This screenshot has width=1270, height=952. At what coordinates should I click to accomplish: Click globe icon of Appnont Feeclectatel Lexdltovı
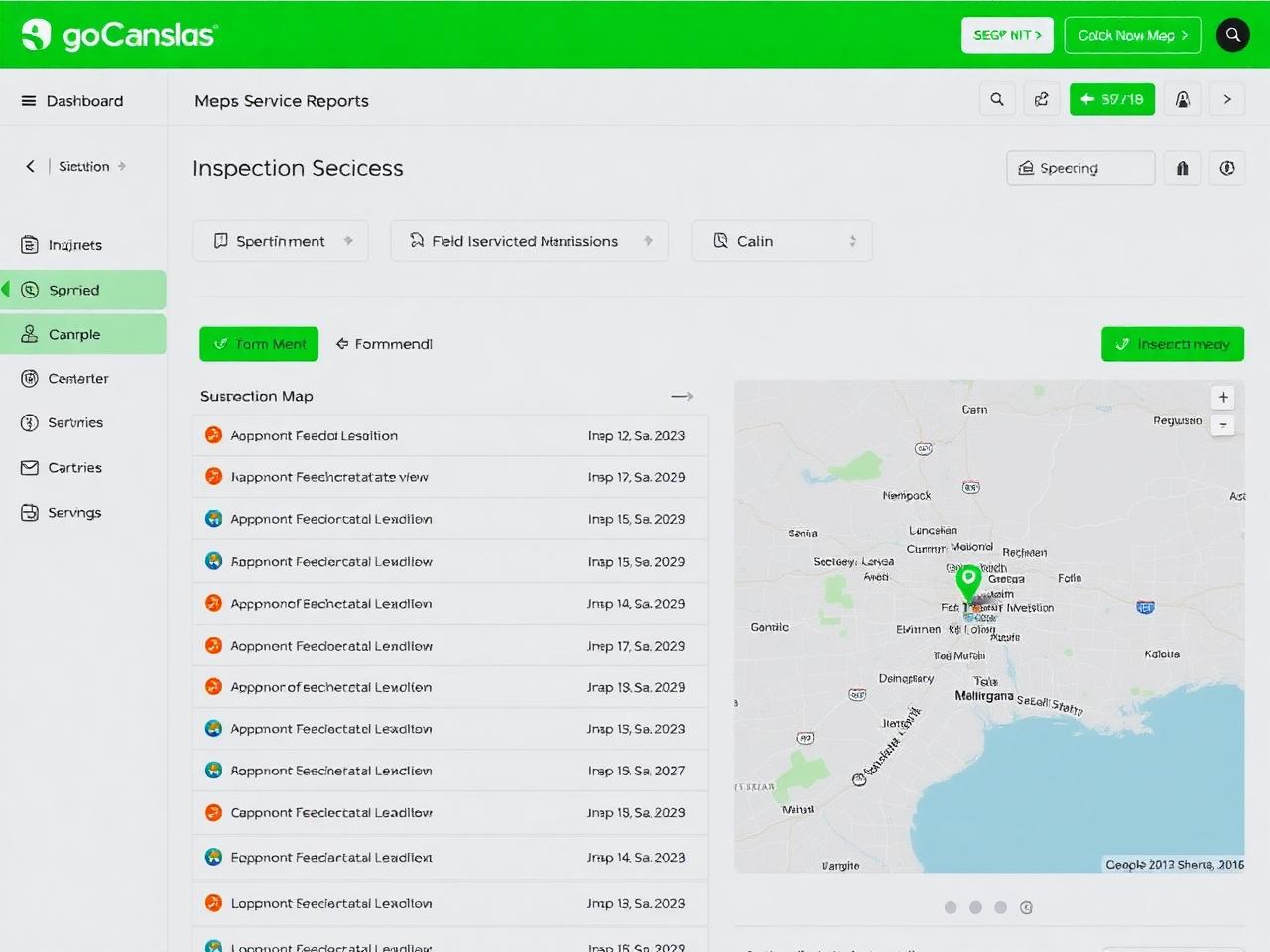click(x=213, y=728)
